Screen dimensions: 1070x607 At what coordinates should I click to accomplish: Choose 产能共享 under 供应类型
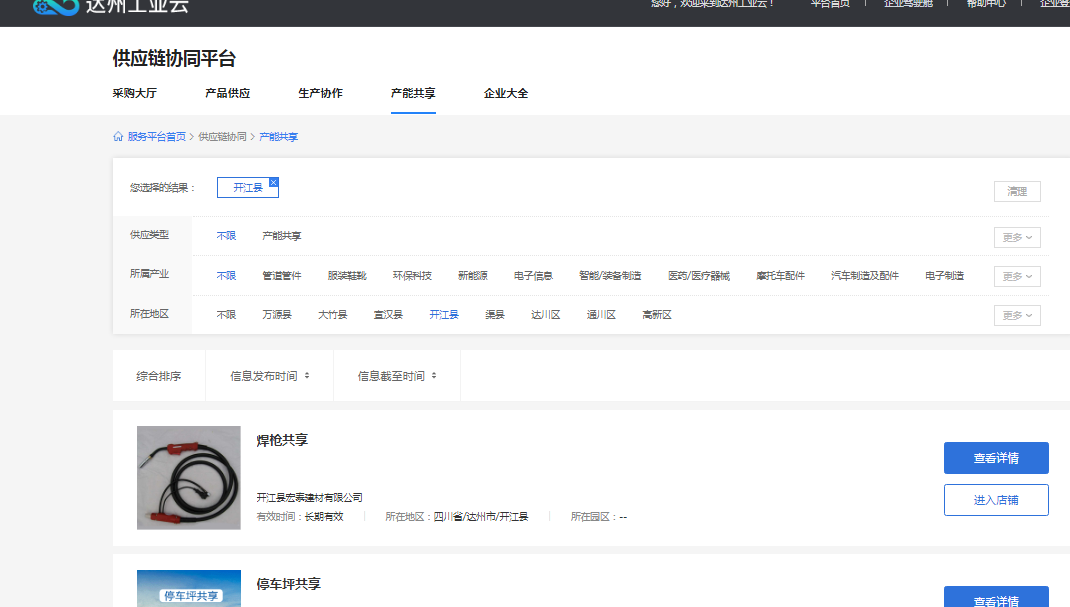pyautogui.click(x=281, y=237)
